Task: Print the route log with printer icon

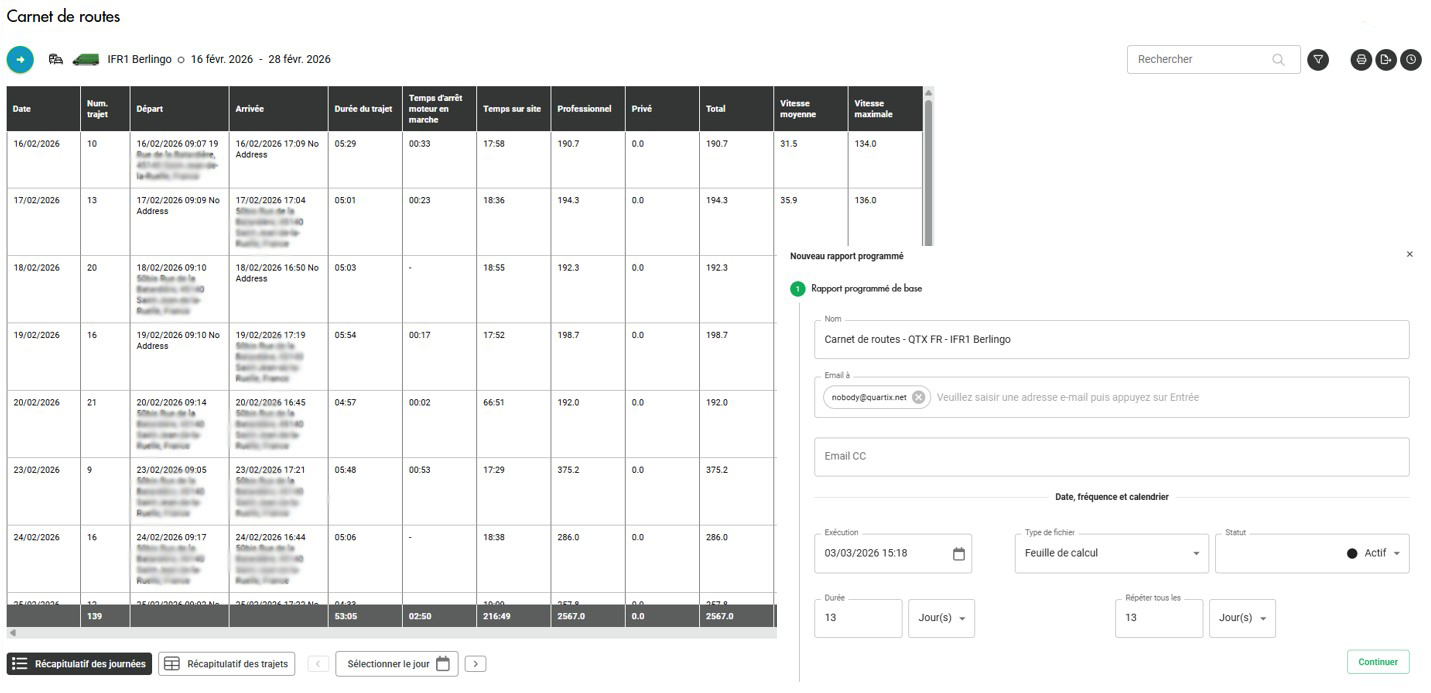Action: coord(1361,60)
